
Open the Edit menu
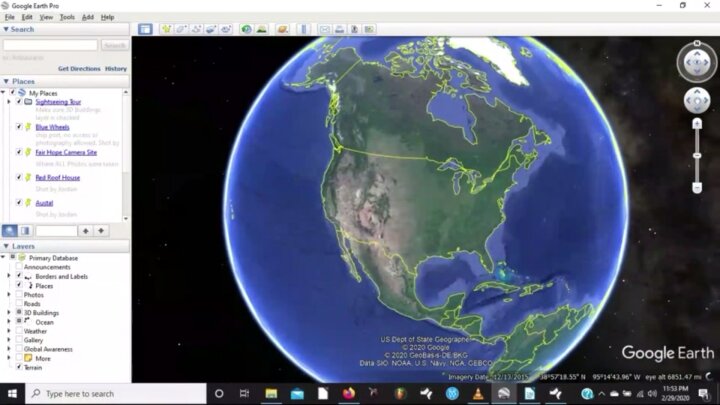[27, 17]
